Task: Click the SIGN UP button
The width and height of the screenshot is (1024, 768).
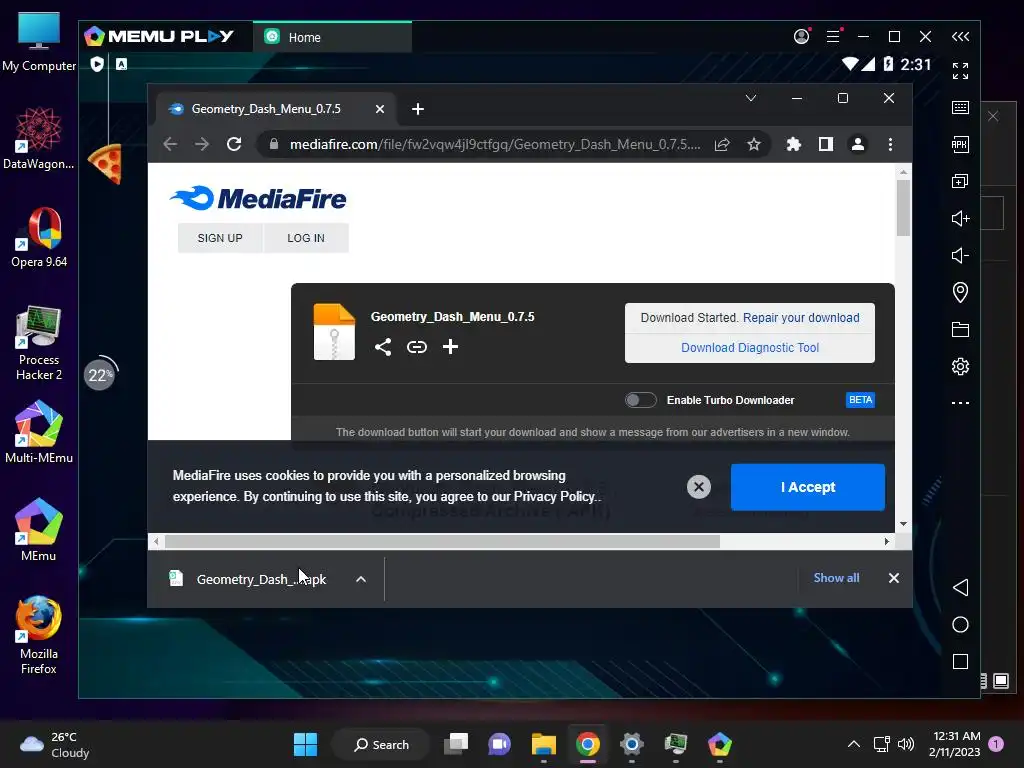Action: coord(220,238)
